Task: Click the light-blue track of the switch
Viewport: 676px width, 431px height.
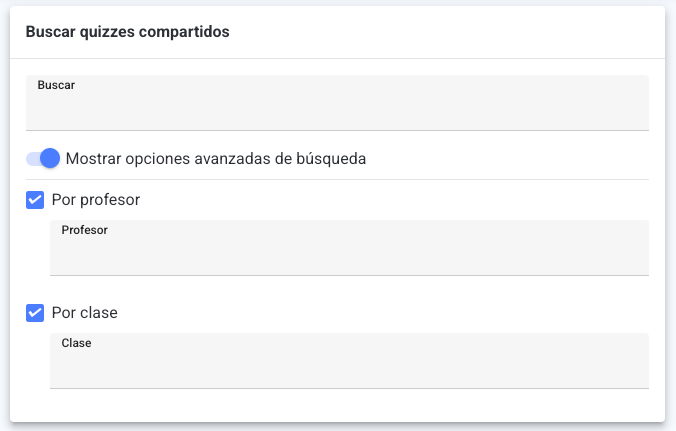Action: point(33,159)
